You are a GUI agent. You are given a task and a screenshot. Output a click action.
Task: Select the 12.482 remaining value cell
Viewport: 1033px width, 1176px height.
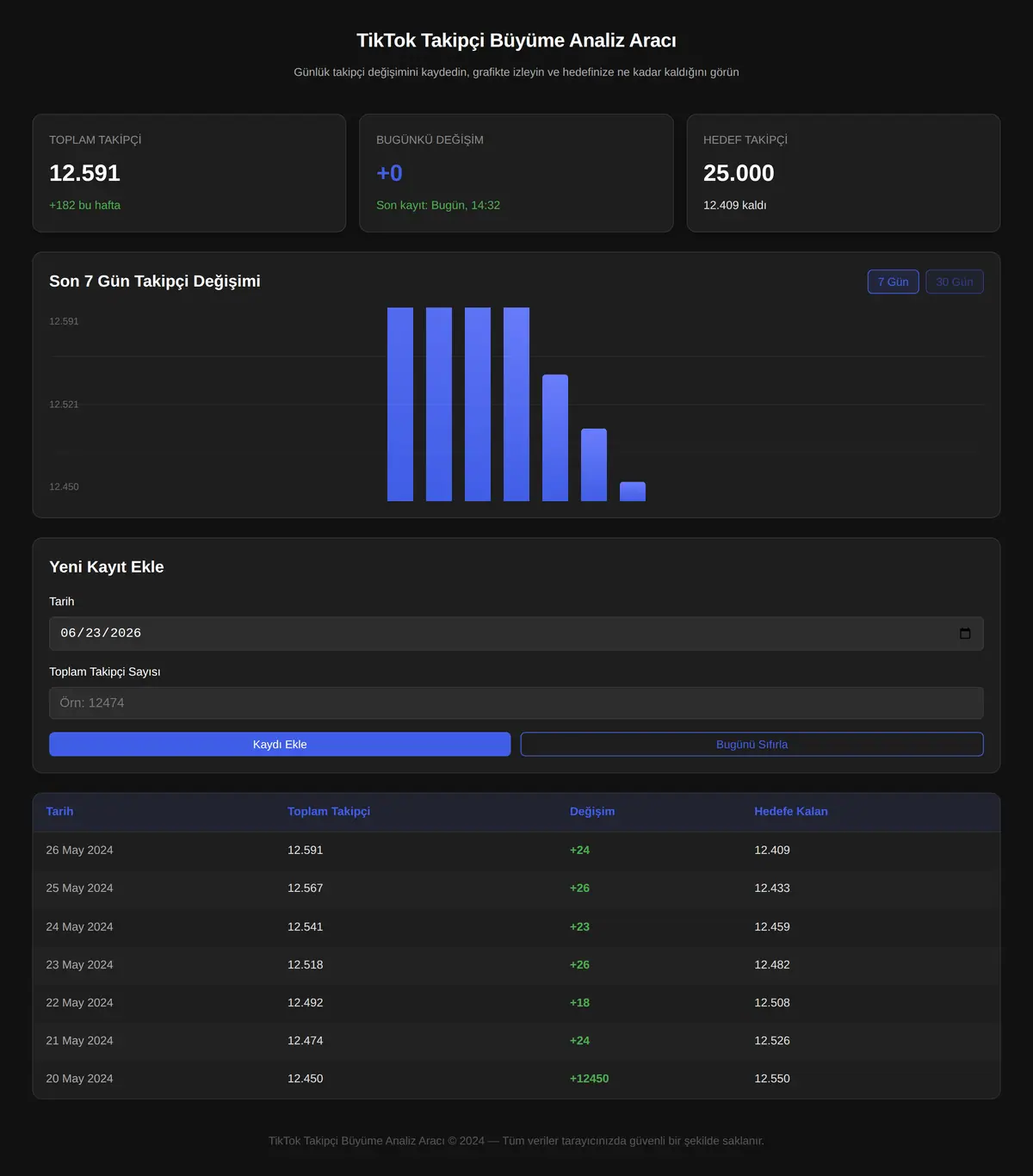772,965
